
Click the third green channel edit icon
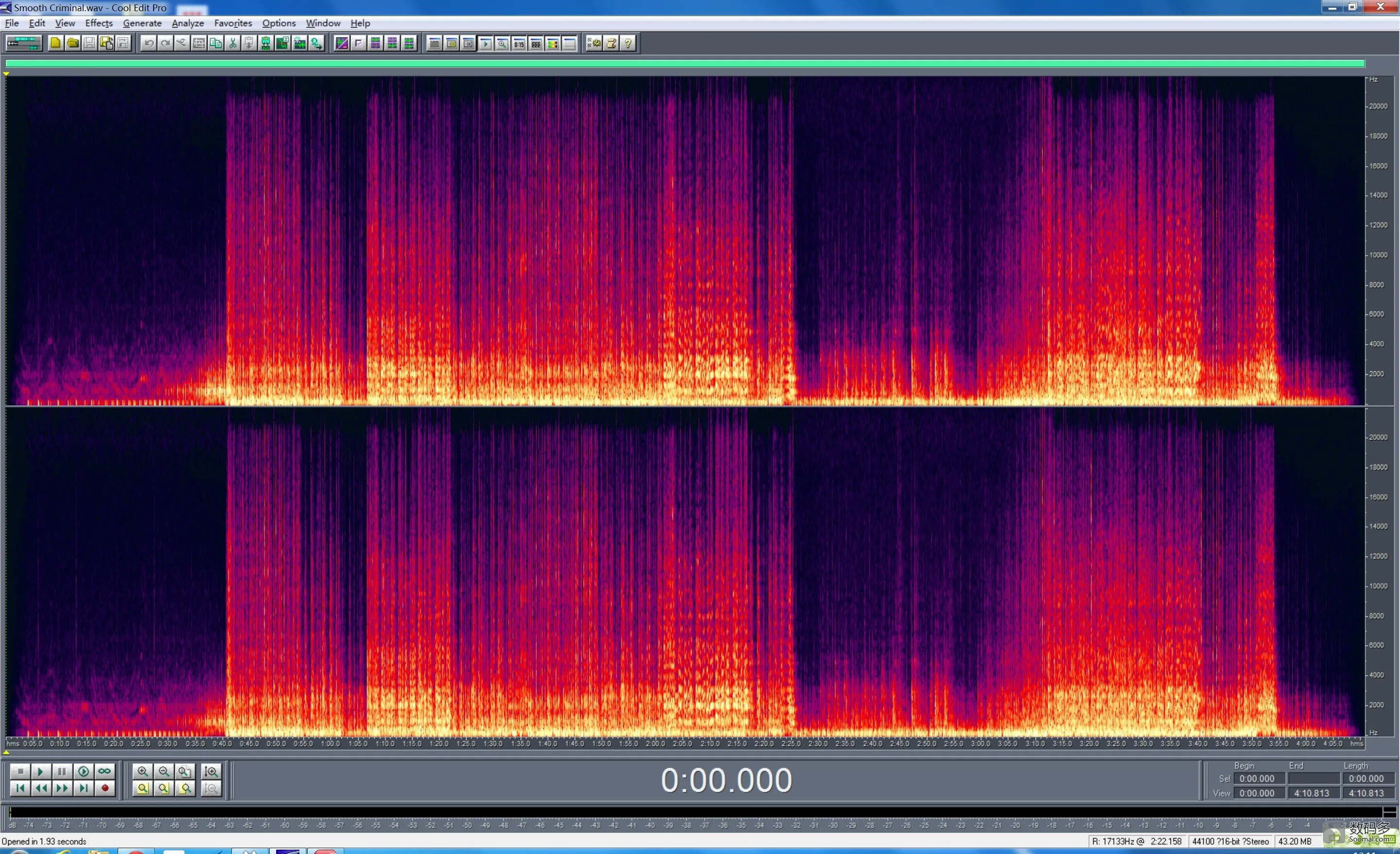tap(408, 43)
